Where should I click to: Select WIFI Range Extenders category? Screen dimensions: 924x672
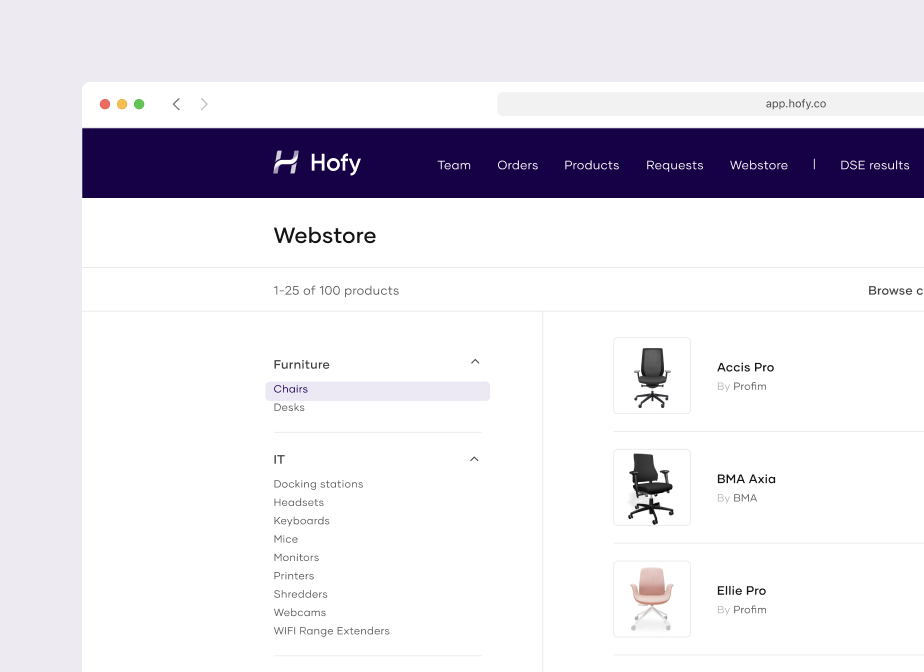[x=331, y=631]
